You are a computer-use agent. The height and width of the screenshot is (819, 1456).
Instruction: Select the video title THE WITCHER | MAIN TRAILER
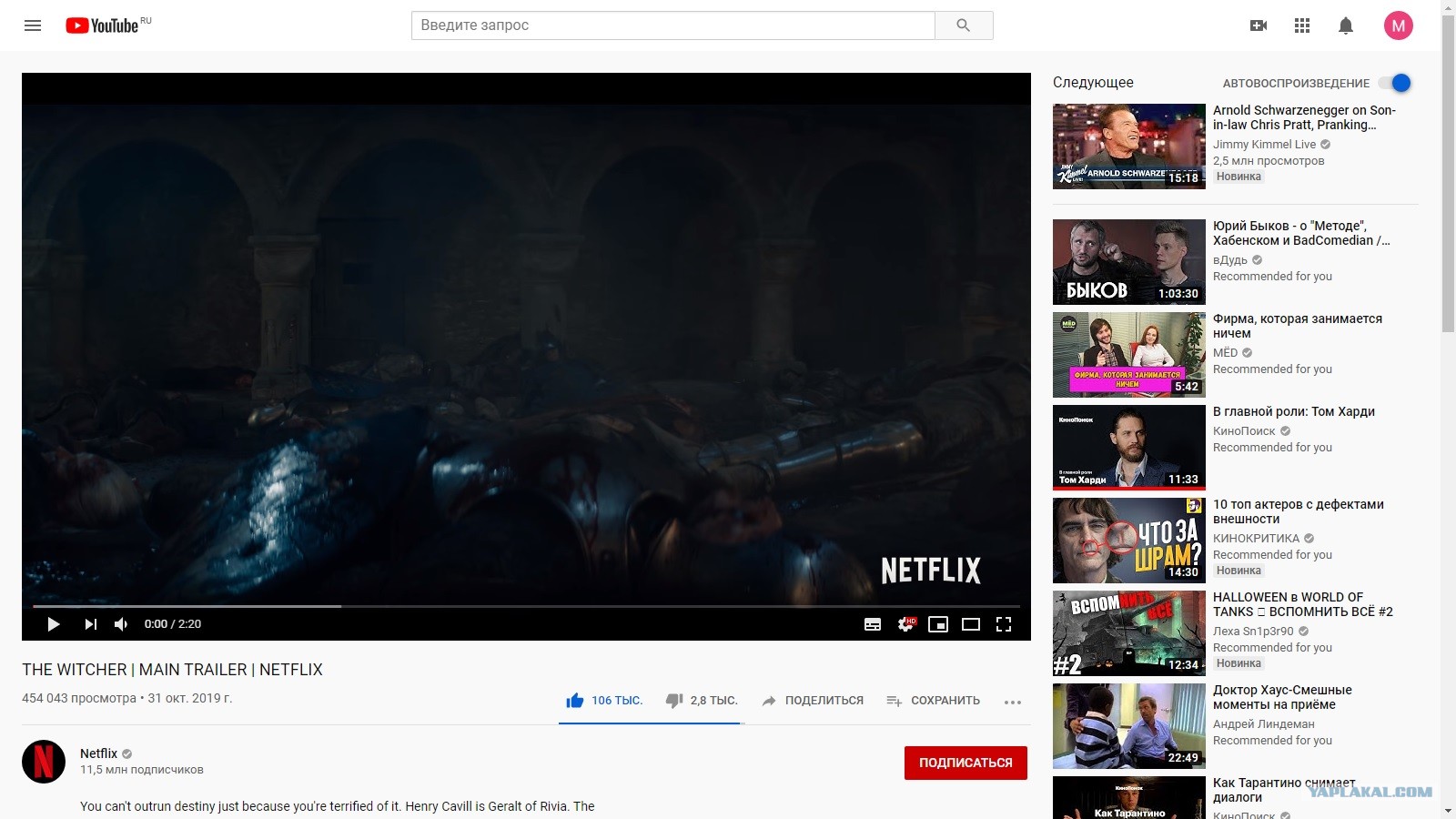173,670
